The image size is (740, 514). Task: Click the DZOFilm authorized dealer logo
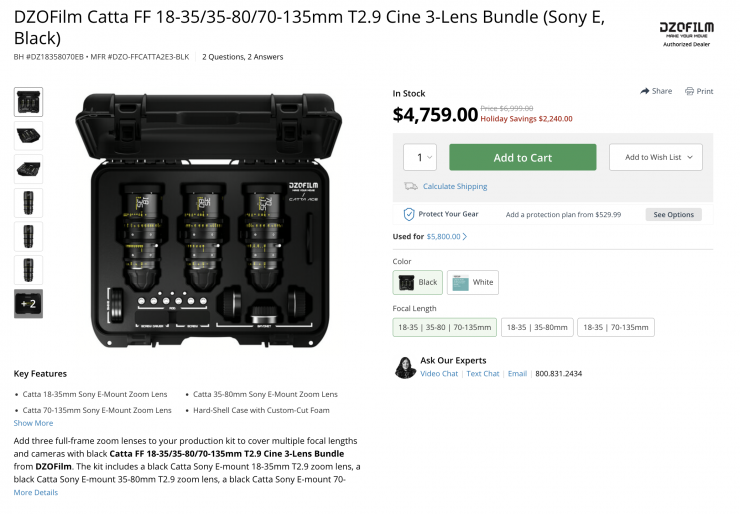pos(687,33)
